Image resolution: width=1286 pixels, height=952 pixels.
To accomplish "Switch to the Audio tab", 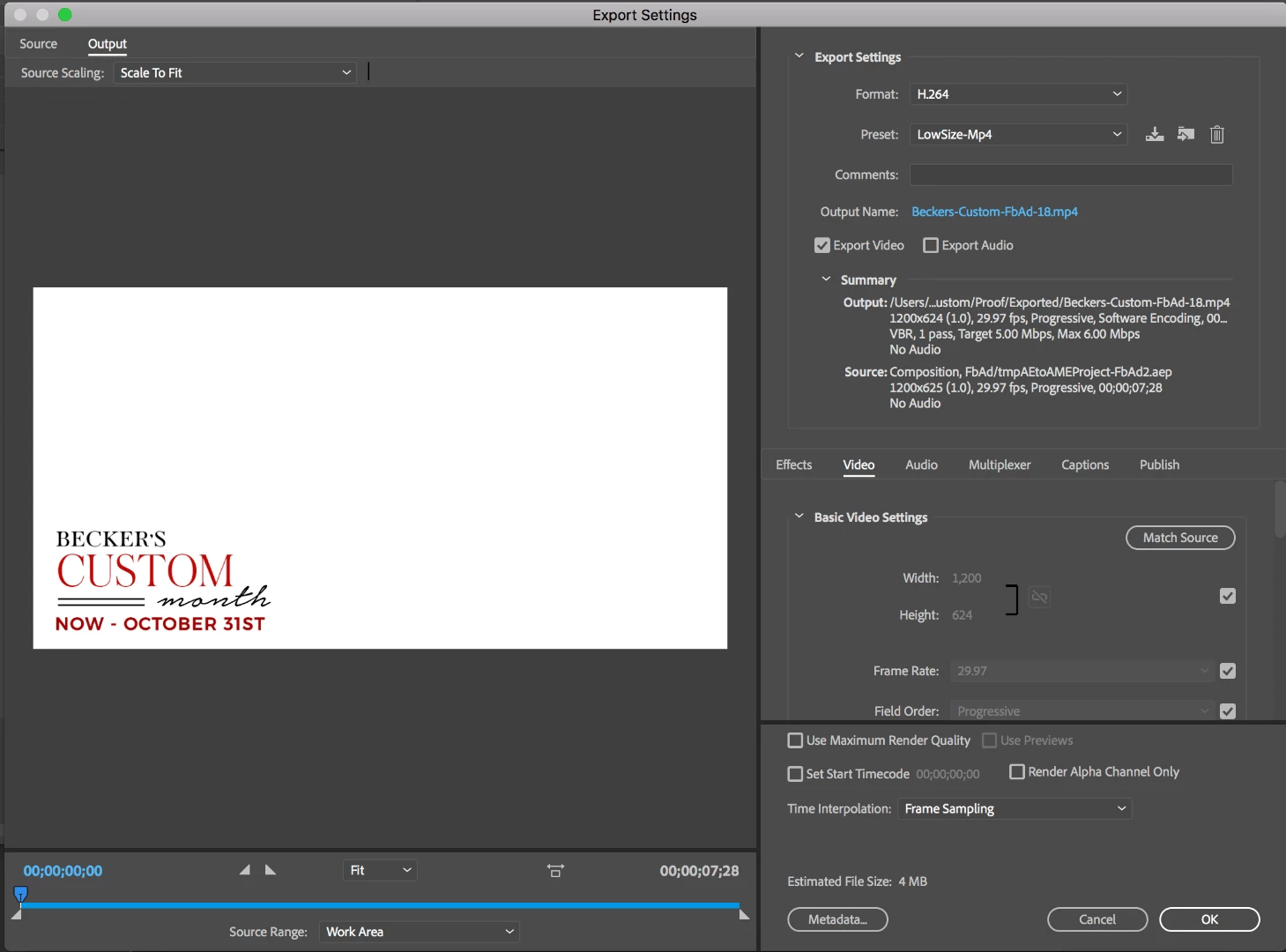I will [x=921, y=465].
